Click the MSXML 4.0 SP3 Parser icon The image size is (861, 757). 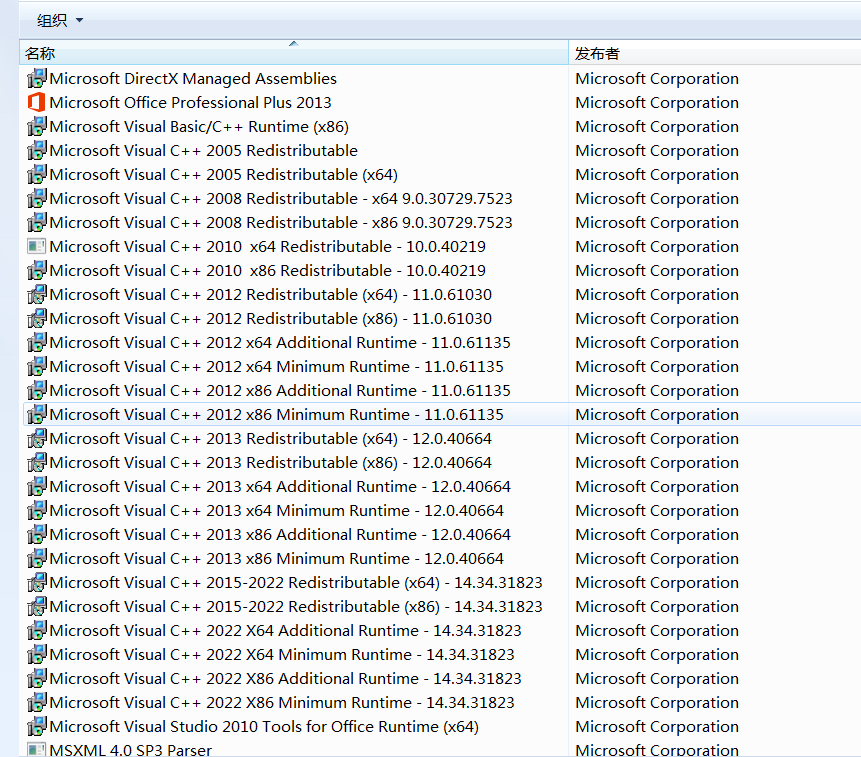(x=36, y=749)
